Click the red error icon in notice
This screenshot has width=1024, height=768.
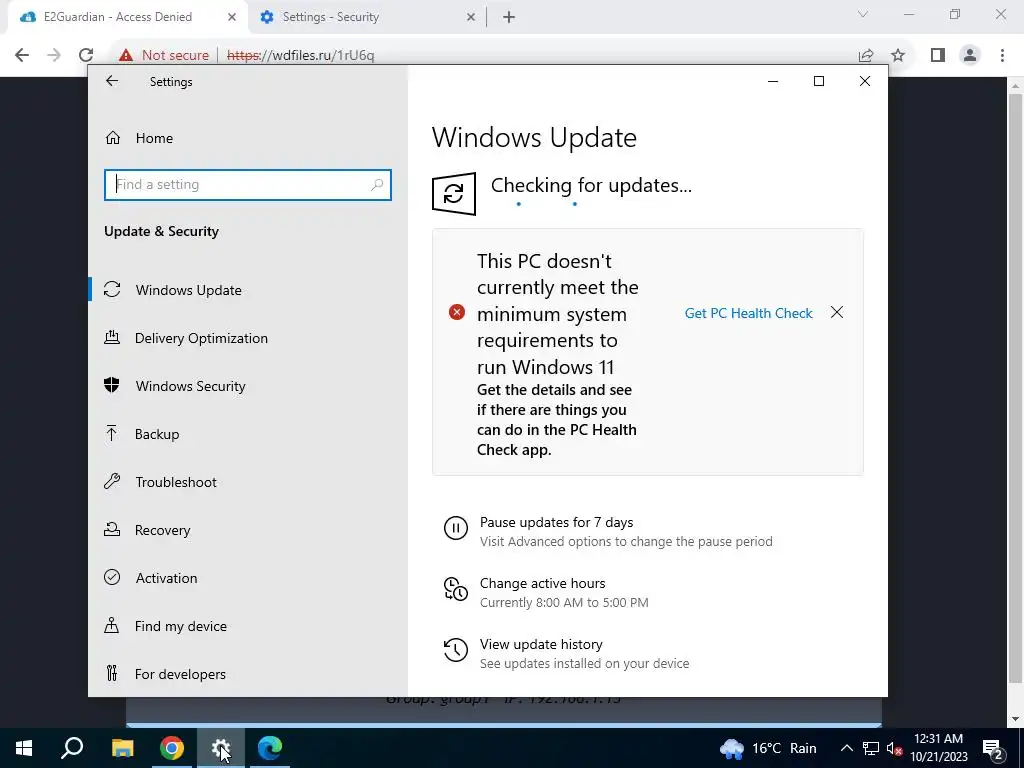pos(456,312)
